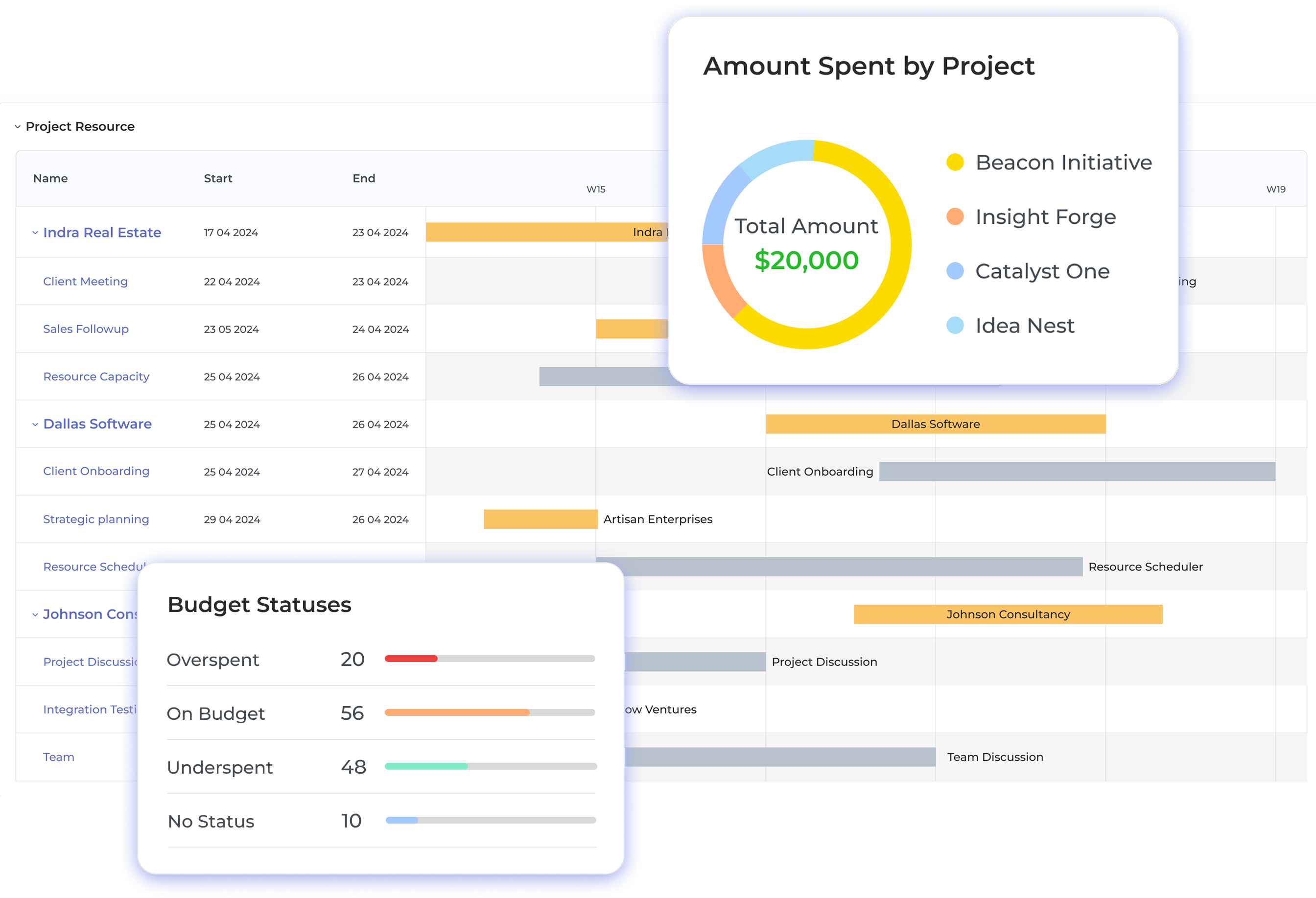Click the Artisan Enterprises bar label

tap(658, 519)
